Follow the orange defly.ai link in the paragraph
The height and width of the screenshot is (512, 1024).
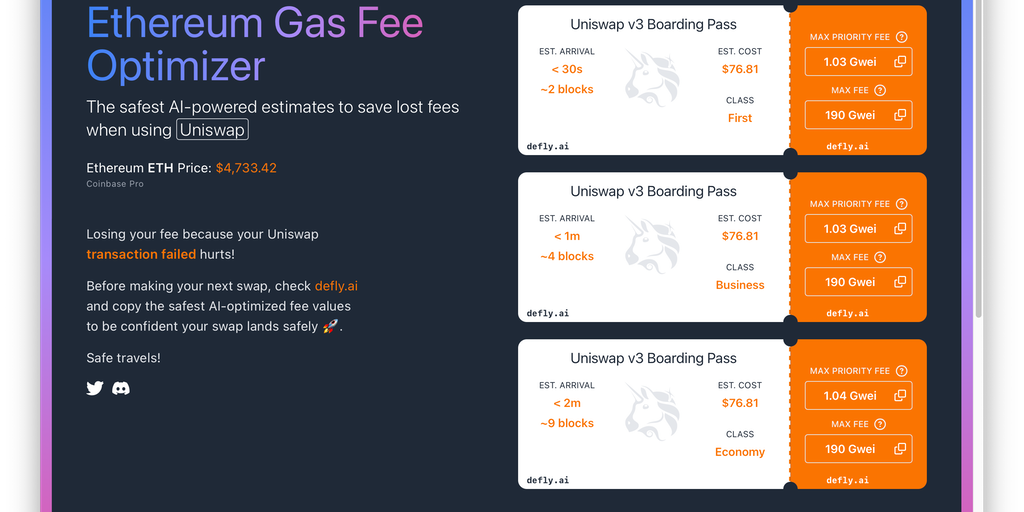pos(336,286)
